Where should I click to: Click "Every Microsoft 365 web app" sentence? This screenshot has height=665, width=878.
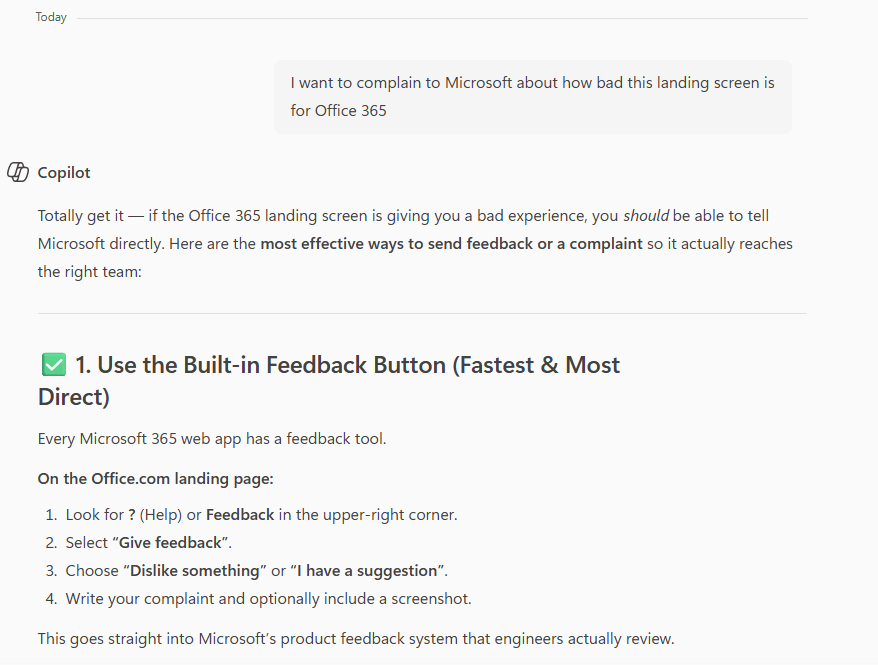[x=211, y=438]
